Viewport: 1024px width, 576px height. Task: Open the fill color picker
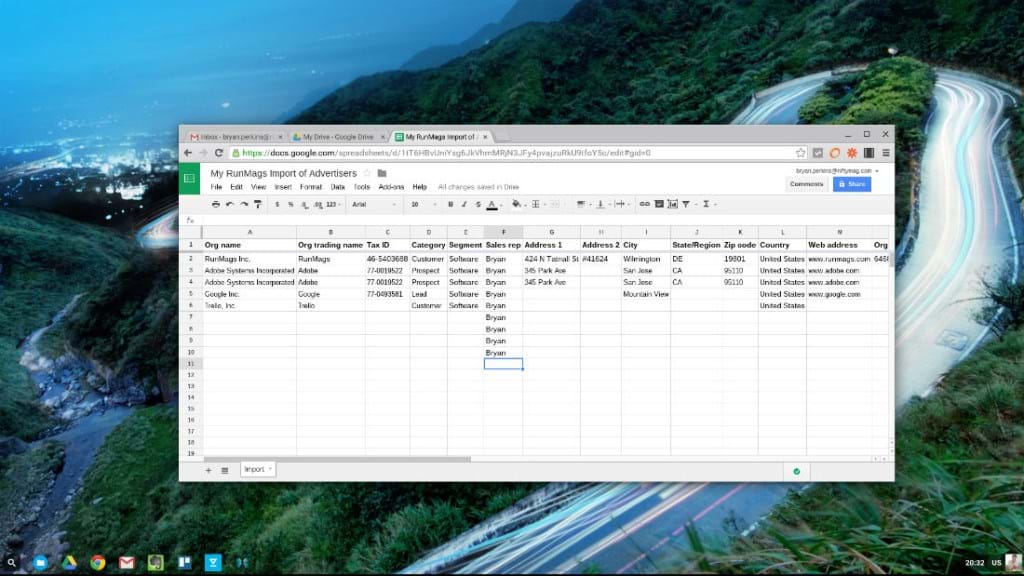pos(517,204)
